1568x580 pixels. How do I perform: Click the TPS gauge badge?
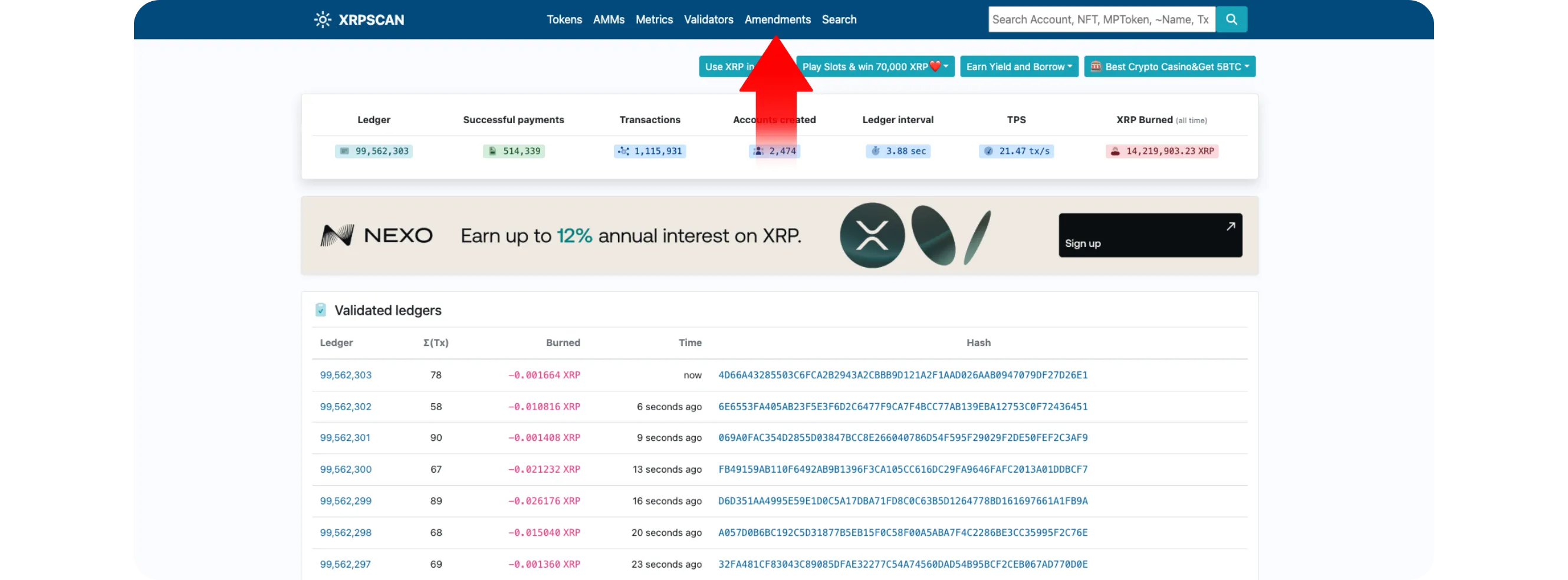click(1016, 151)
